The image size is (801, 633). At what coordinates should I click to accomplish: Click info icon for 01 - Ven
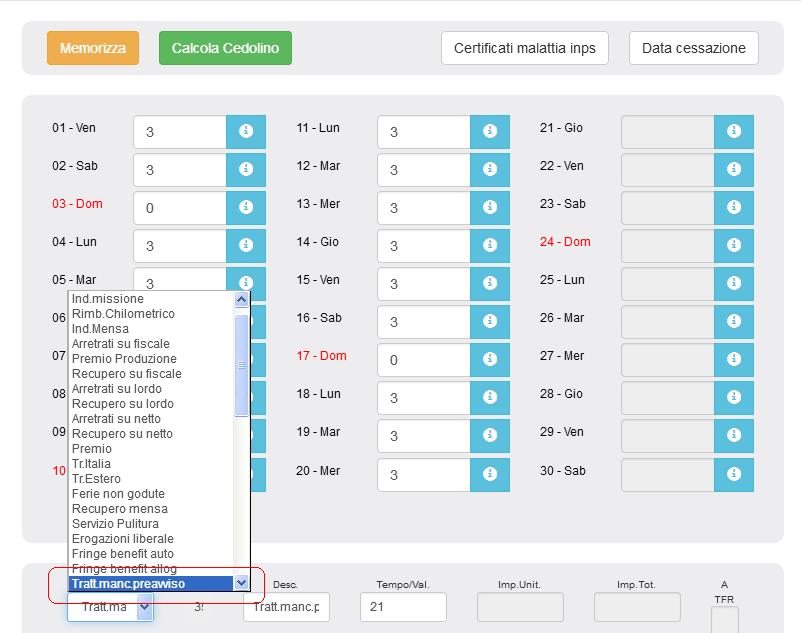coord(246,132)
